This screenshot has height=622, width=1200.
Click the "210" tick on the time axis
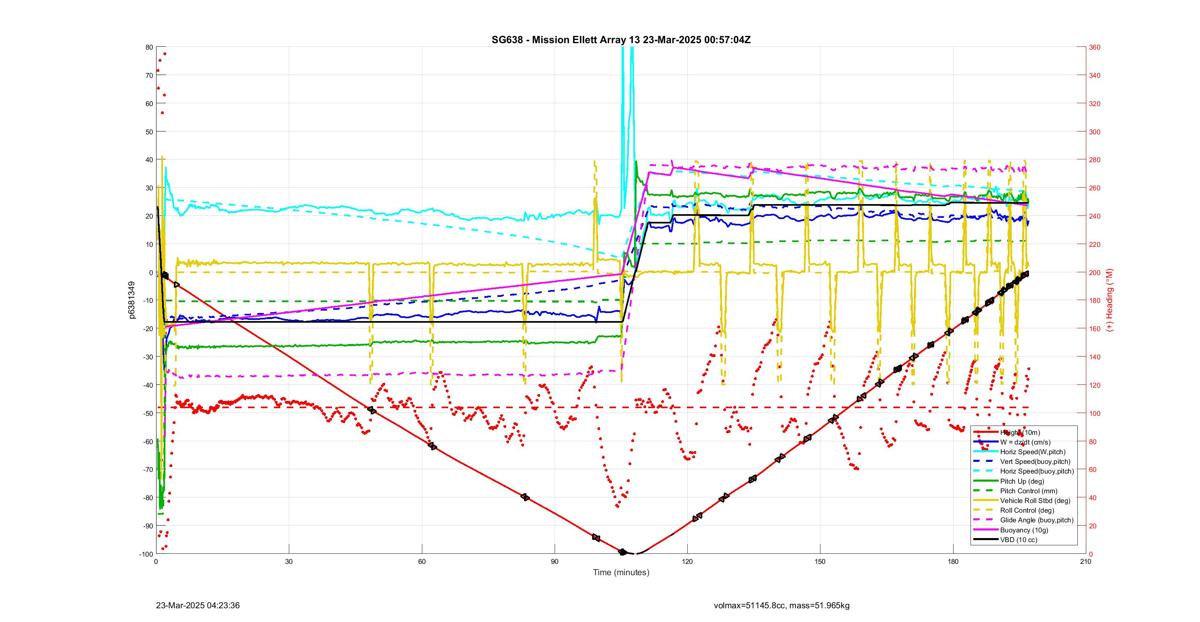coord(1085,561)
